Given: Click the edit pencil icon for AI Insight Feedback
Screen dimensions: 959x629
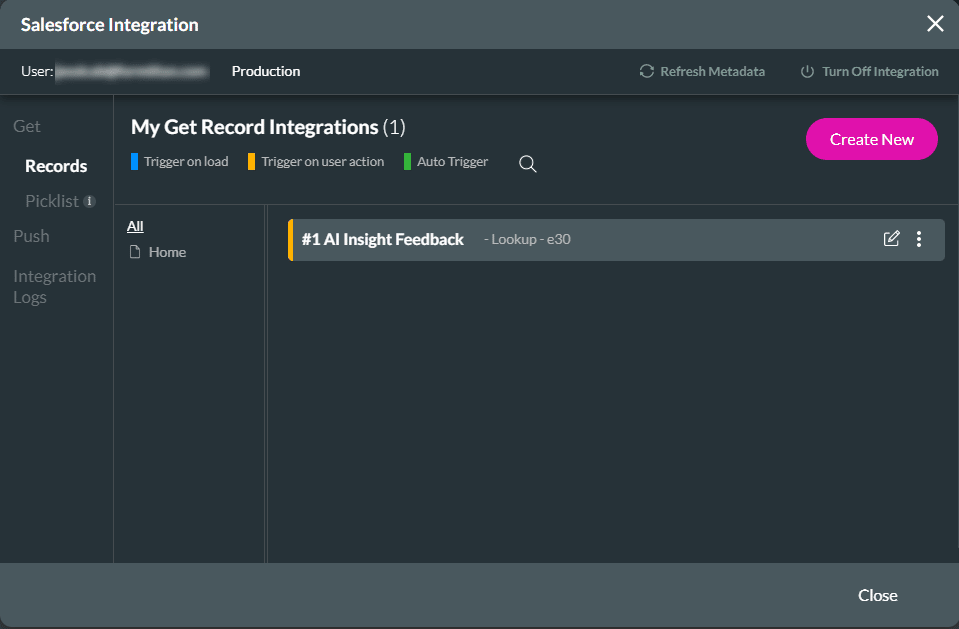Looking at the screenshot, I should click(x=891, y=239).
